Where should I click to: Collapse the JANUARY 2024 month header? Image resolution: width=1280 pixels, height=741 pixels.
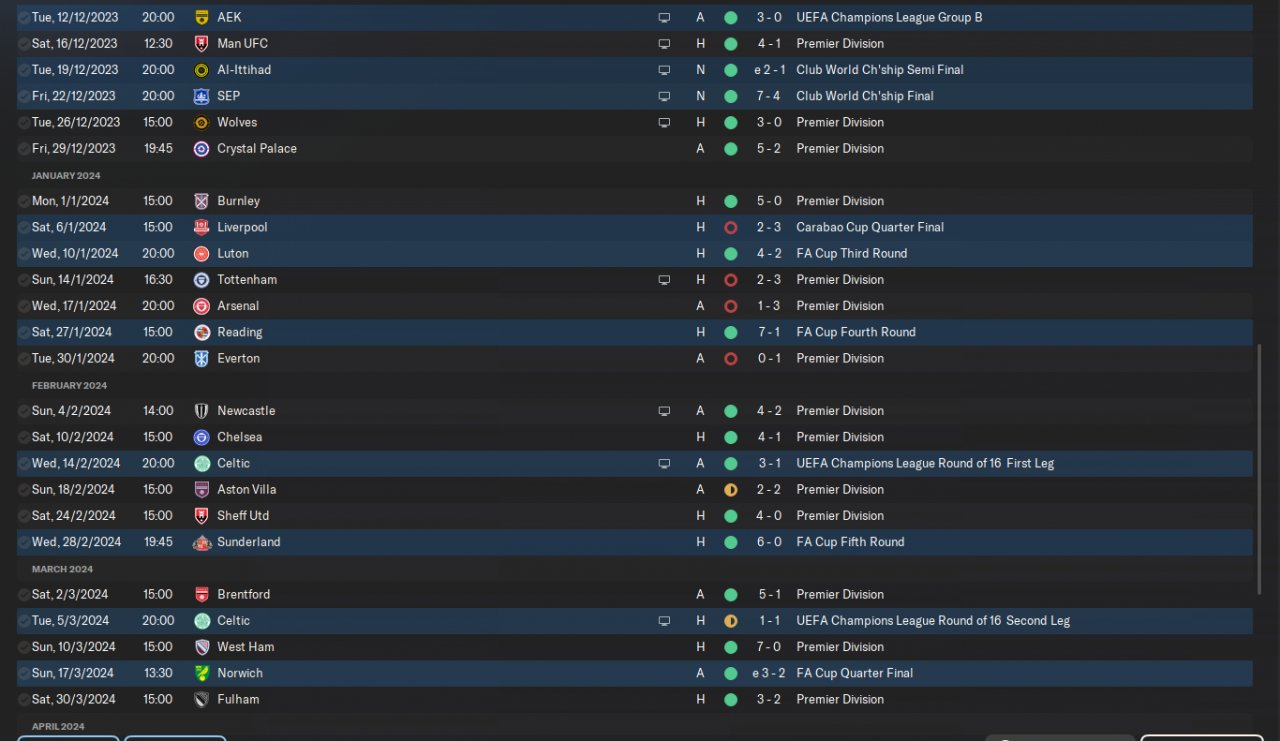(x=66, y=175)
